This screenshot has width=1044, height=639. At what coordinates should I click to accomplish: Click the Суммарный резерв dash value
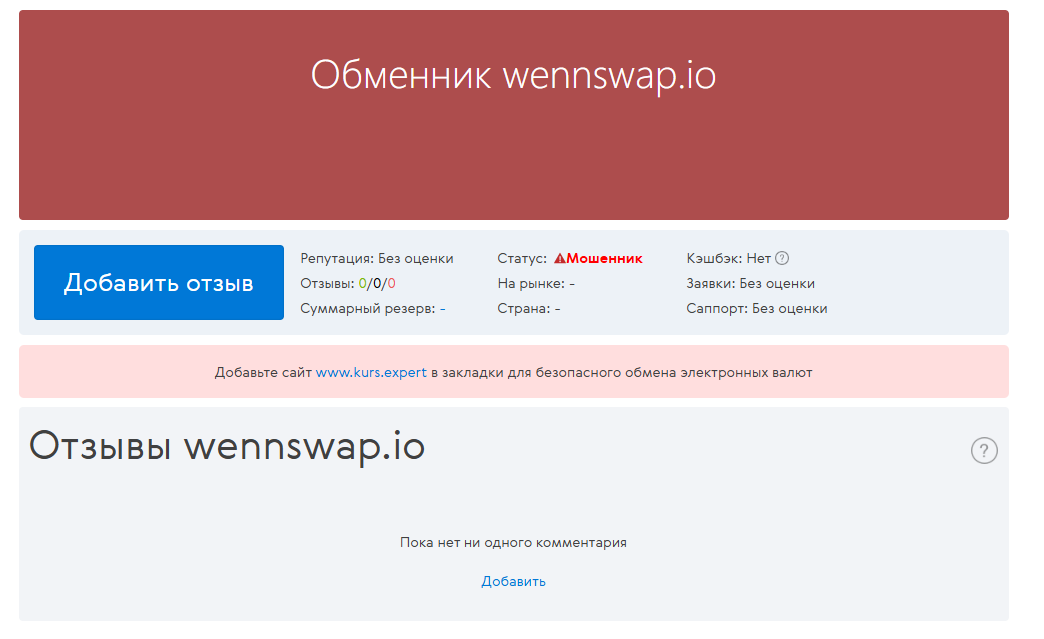click(x=443, y=309)
